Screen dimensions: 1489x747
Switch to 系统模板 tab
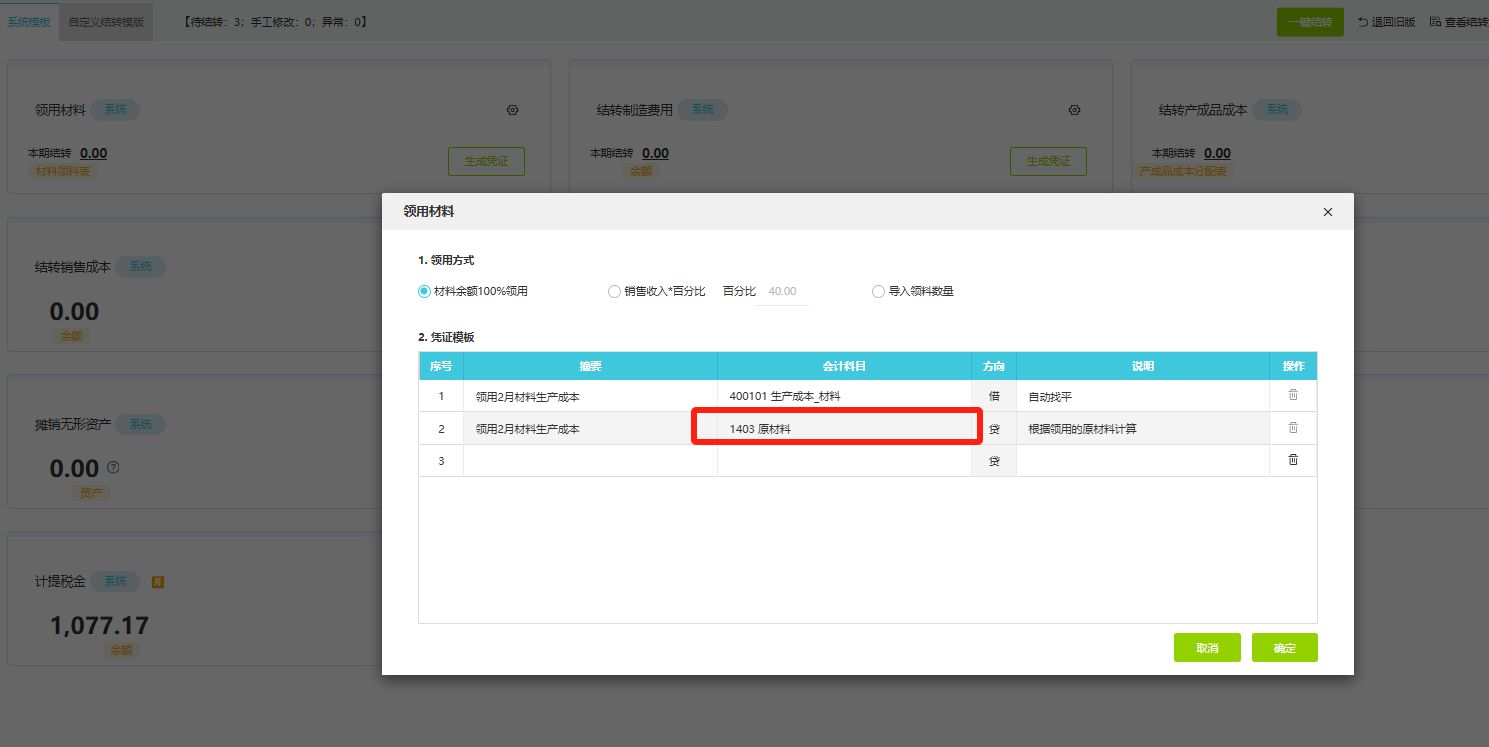pos(28,21)
